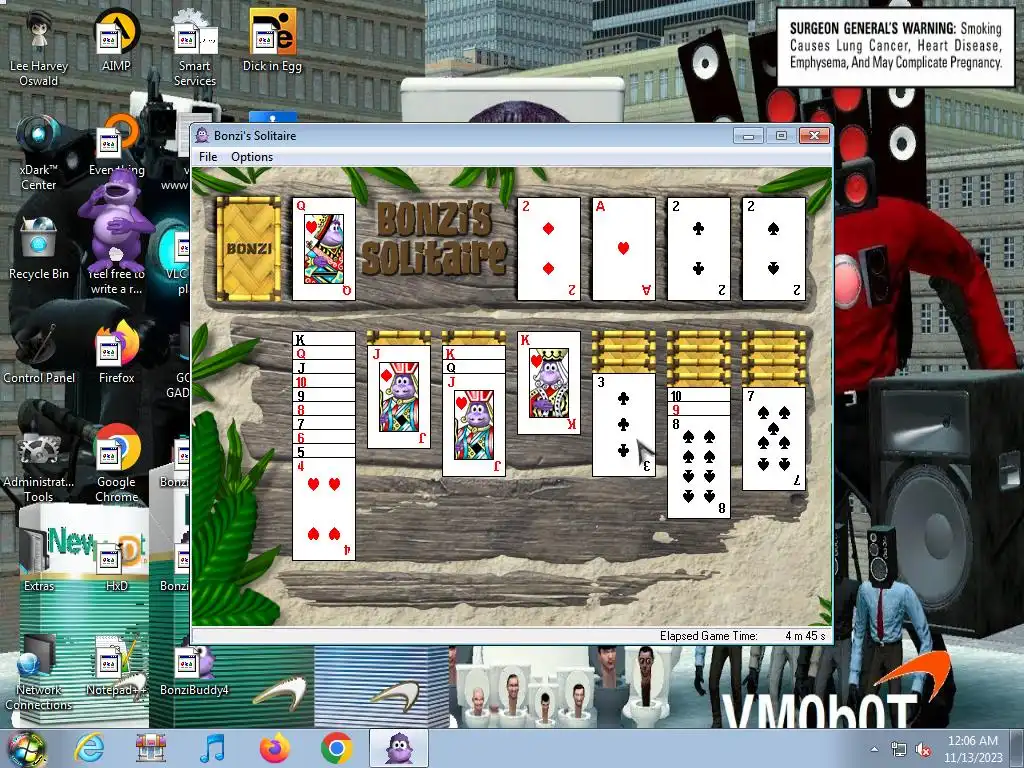Open the Recycle Bin
The height and width of the screenshot is (768, 1024).
39,249
